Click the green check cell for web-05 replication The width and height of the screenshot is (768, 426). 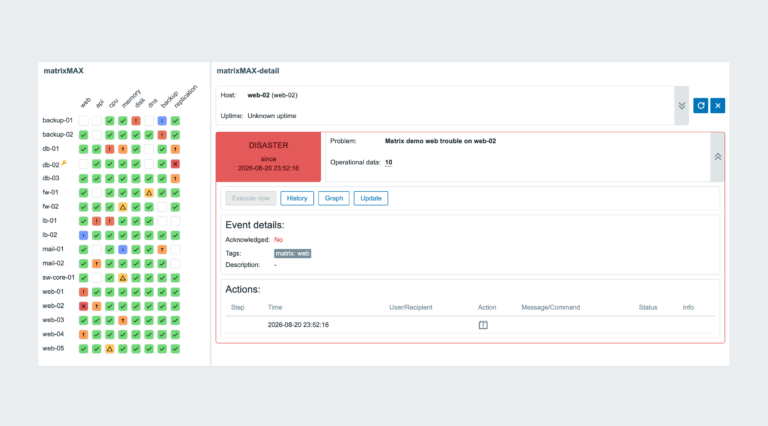tap(175, 349)
